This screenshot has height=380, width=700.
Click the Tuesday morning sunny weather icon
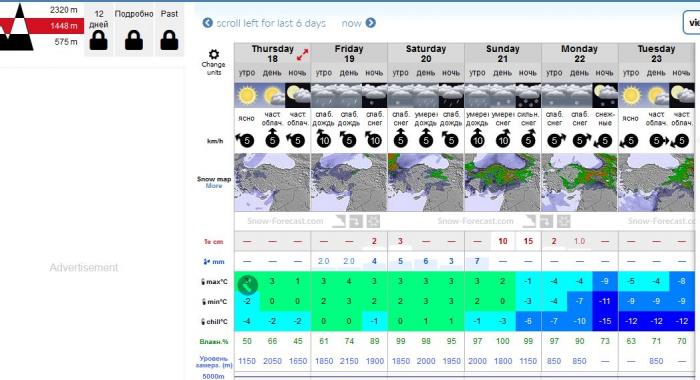630,95
